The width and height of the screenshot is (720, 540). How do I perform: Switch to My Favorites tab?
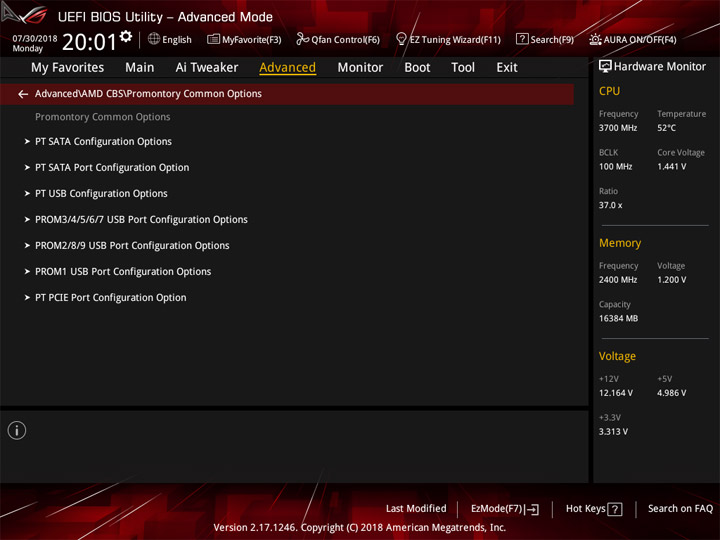click(68, 68)
